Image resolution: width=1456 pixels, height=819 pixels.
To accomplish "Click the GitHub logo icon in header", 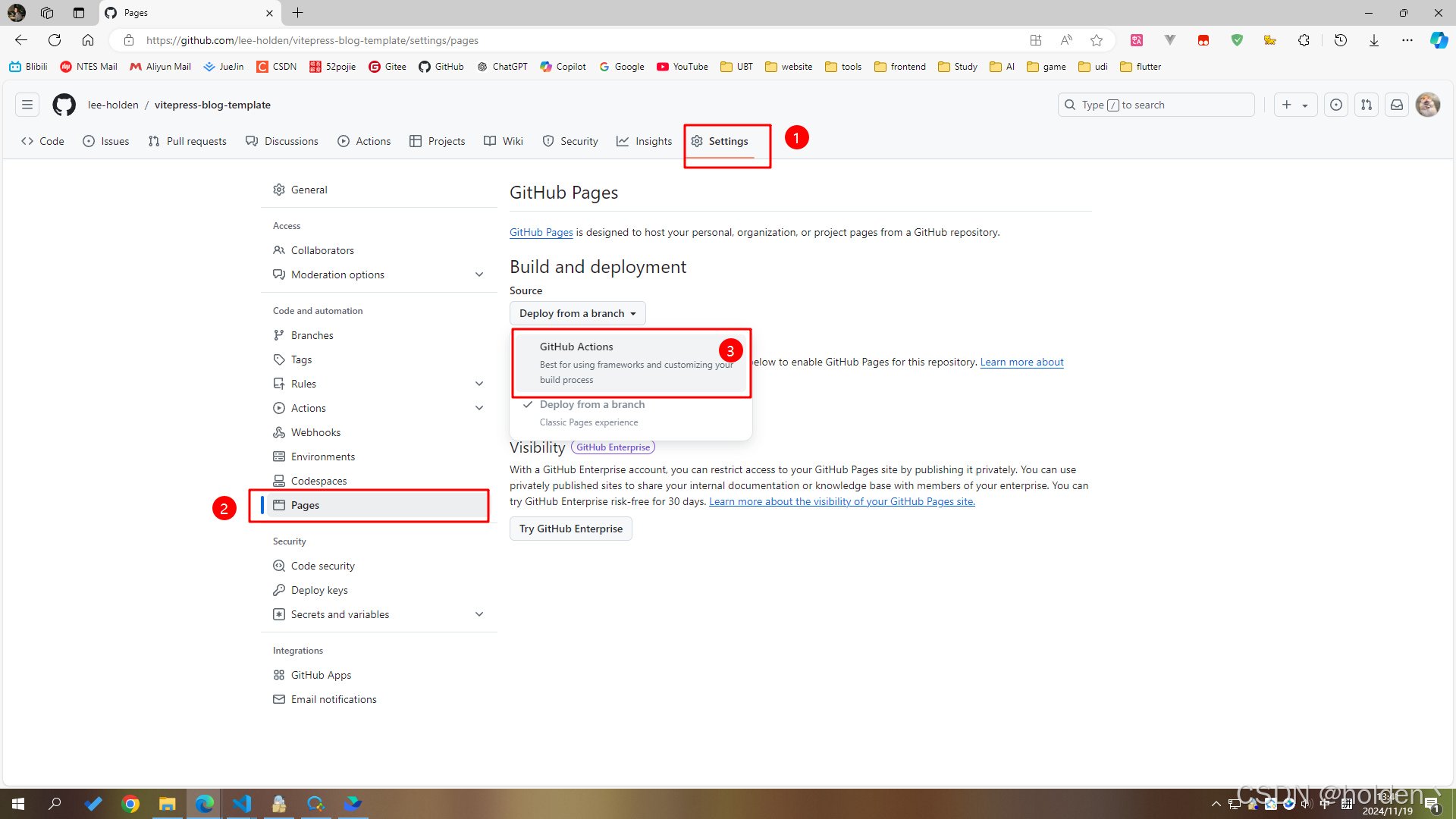I will (62, 105).
